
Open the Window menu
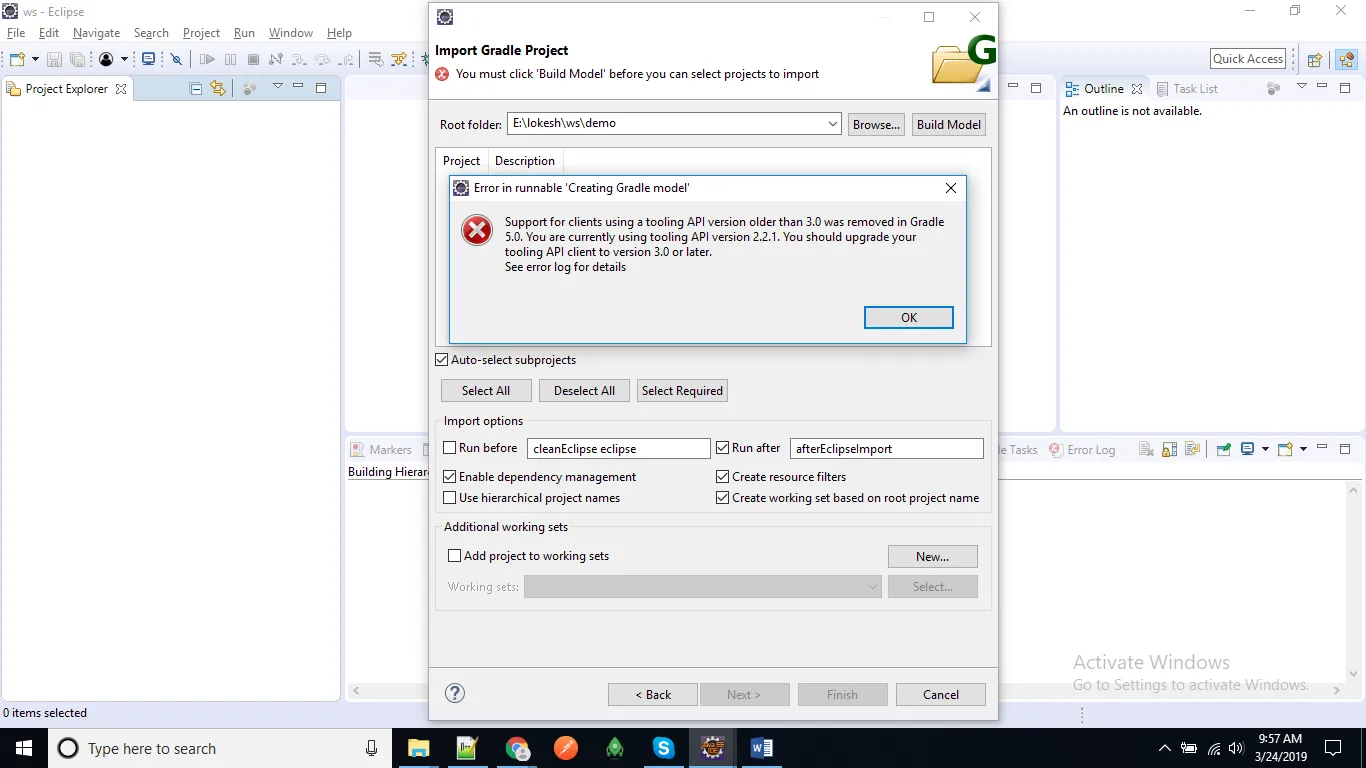[291, 33]
